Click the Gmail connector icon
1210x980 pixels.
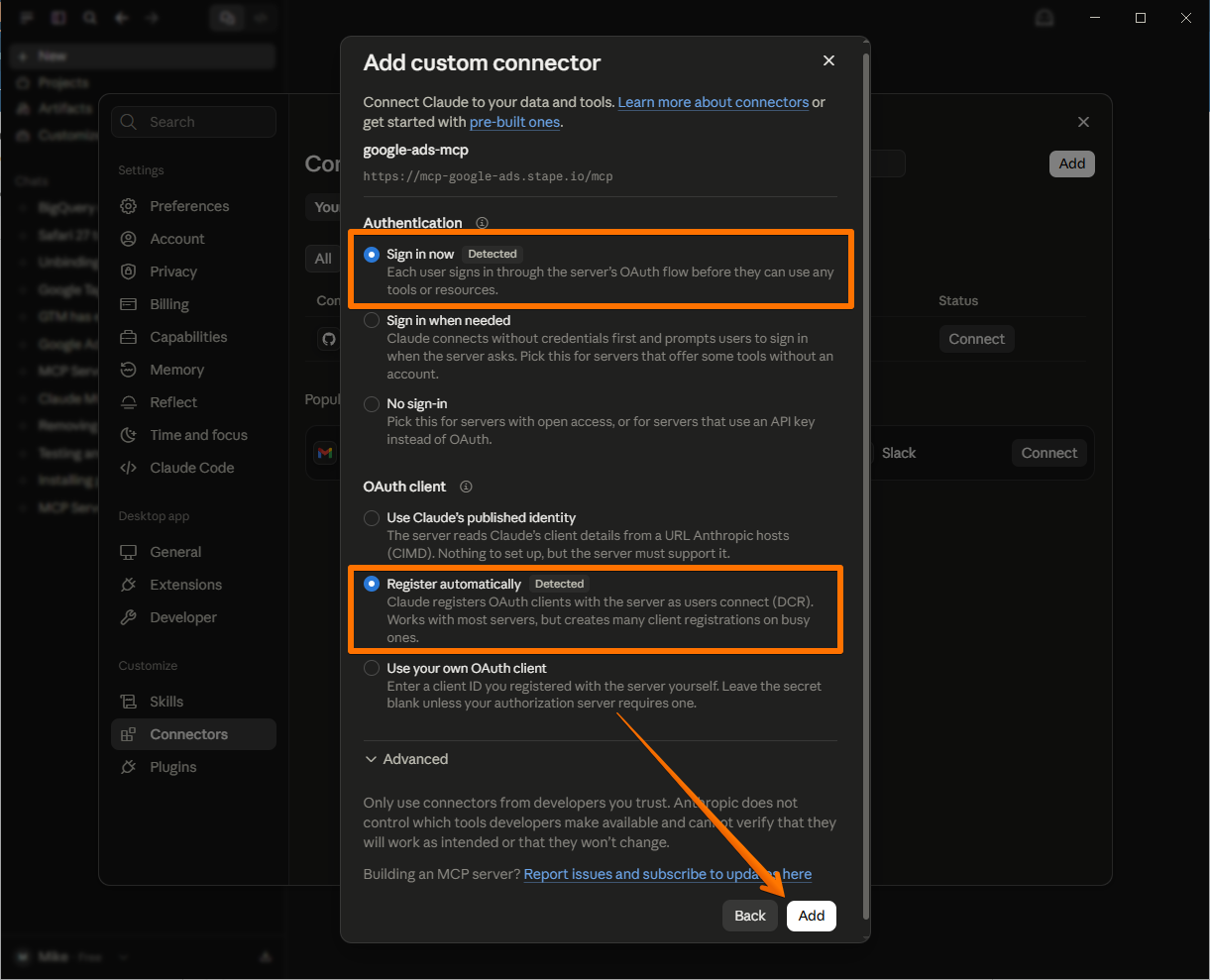pyautogui.click(x=325, y=453)
